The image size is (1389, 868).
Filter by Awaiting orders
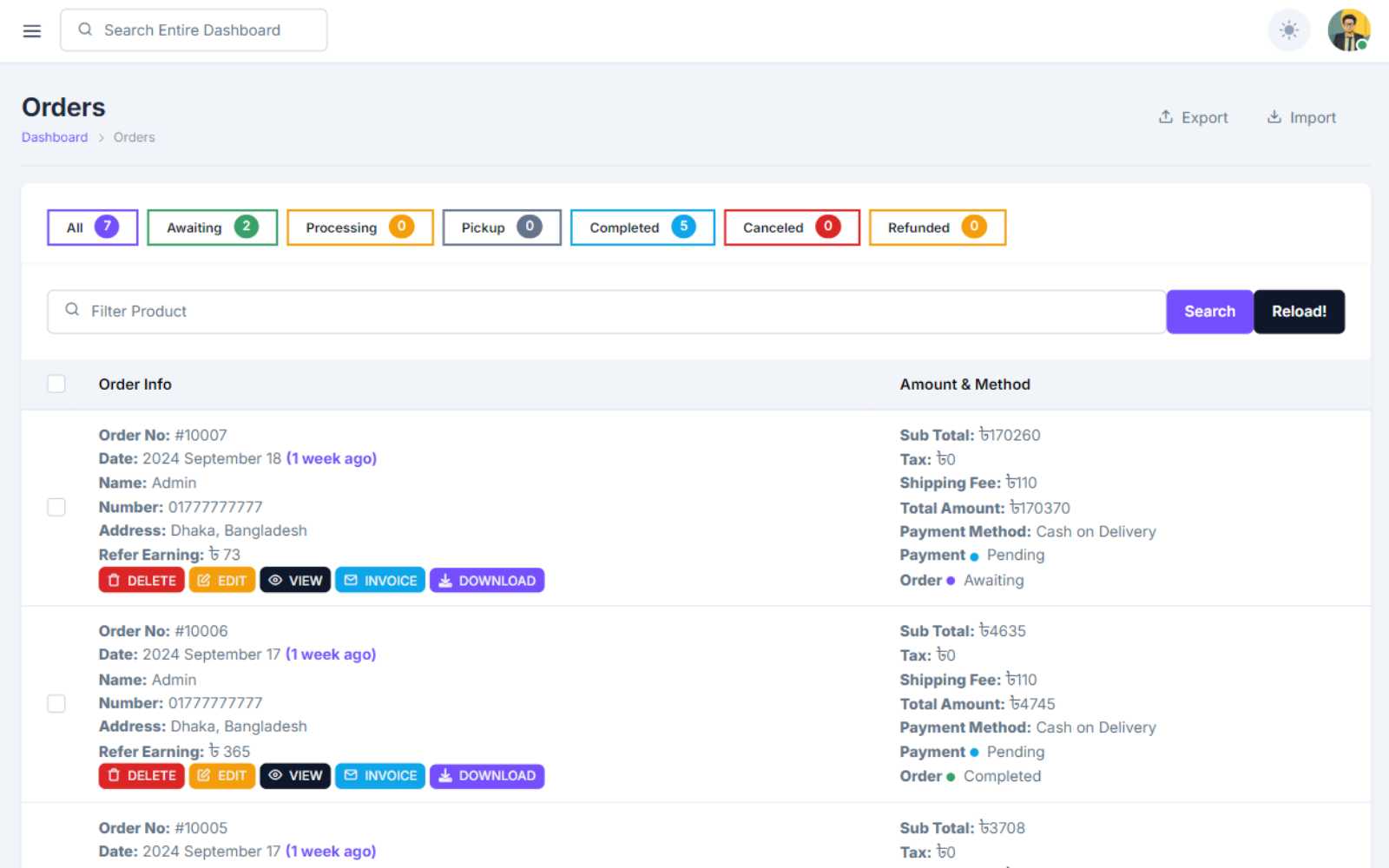pos(212,227)
